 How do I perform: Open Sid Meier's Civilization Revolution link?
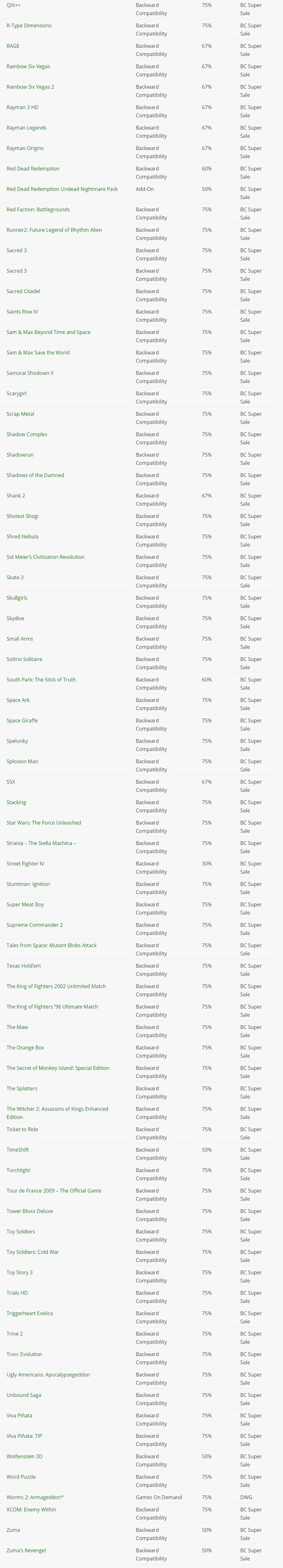click(46, 557)
